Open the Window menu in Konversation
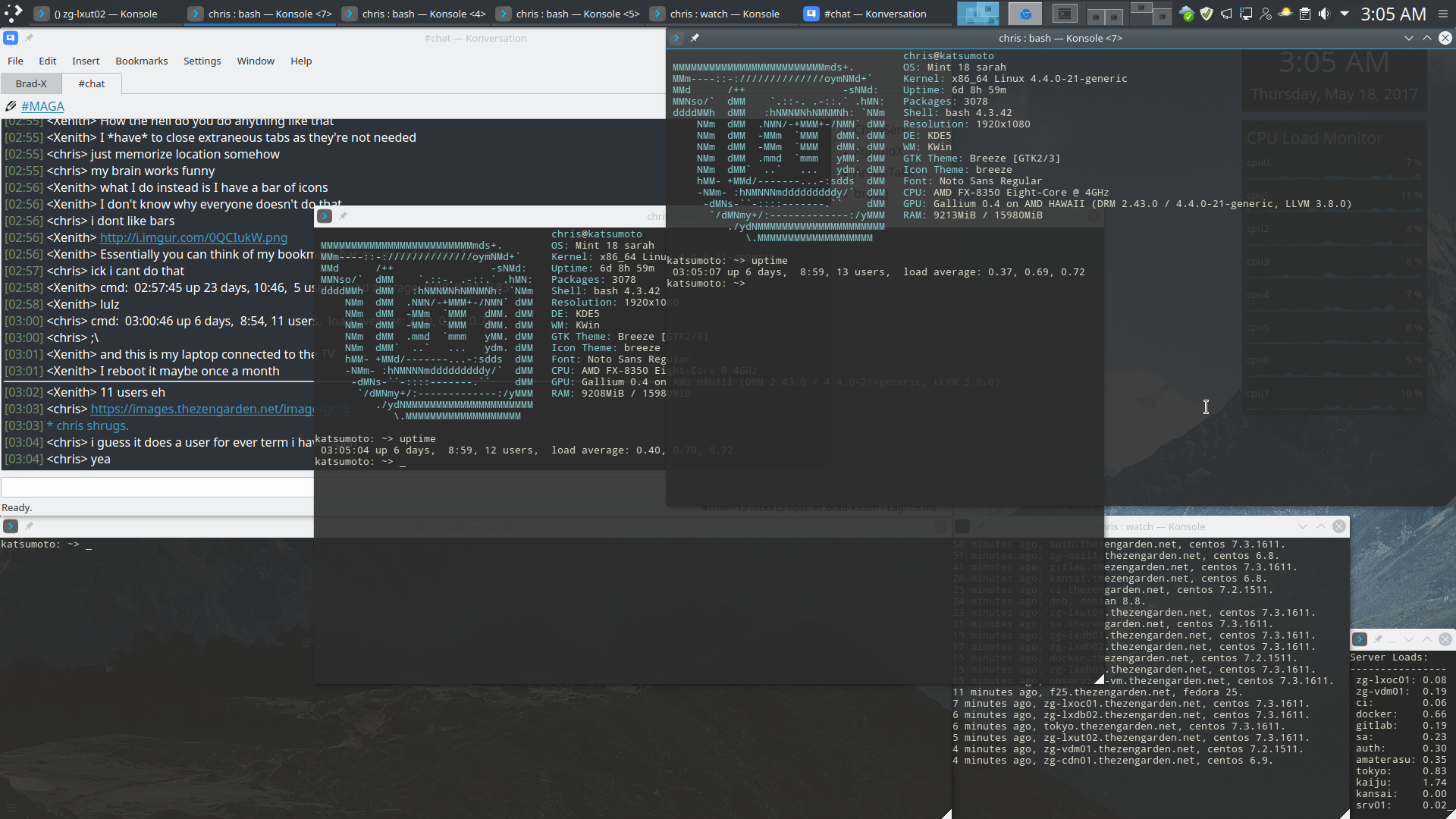The height and width of the screenshot is (819, 1456). click(x=256, y=61)
